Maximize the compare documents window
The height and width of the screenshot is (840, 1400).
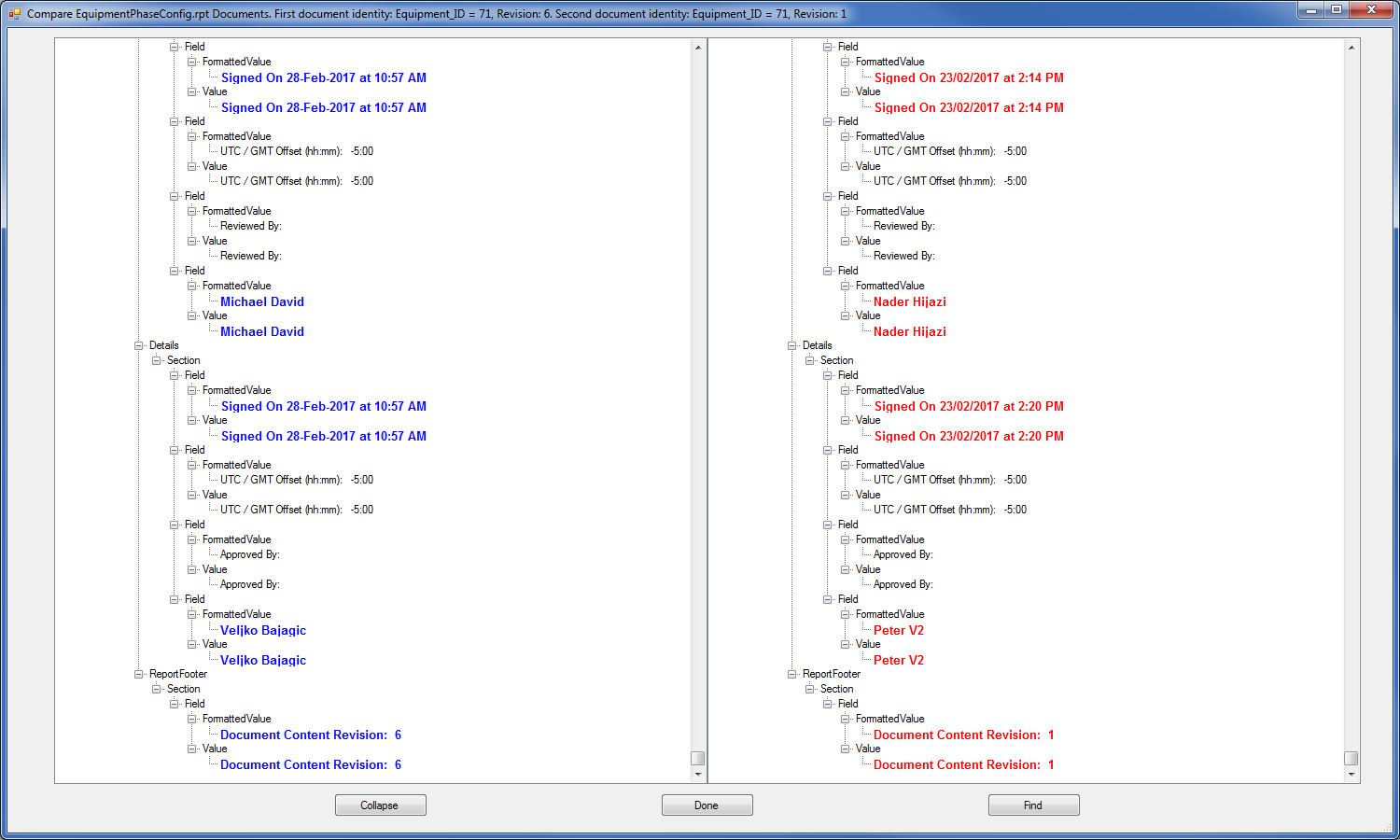[x=1337, y=10]
